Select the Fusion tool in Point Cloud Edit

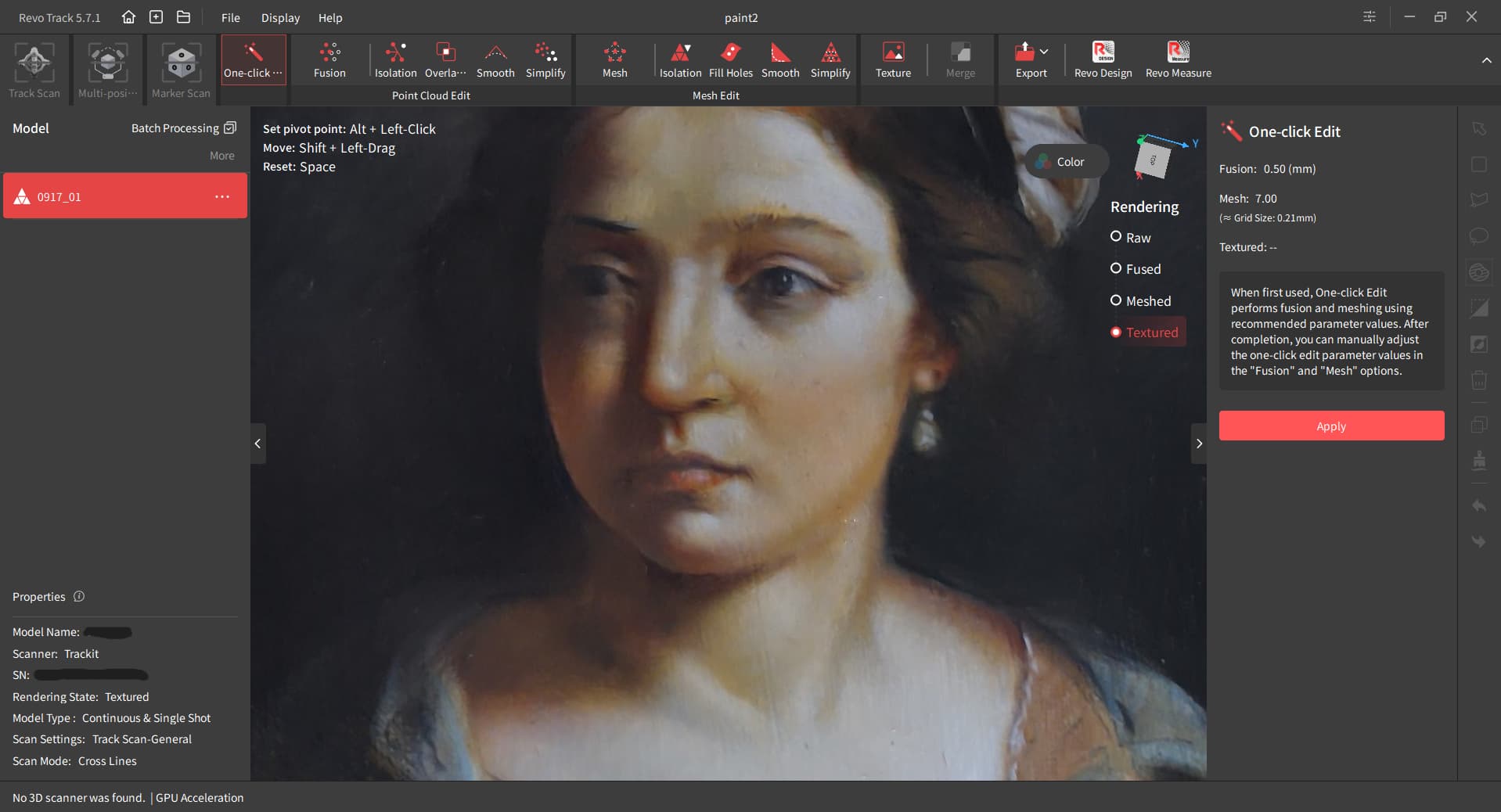(329, 60)
